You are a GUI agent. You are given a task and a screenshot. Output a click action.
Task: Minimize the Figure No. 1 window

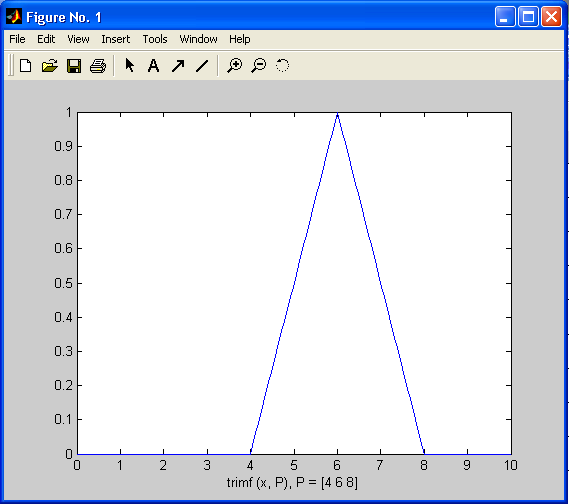point(505,17)
